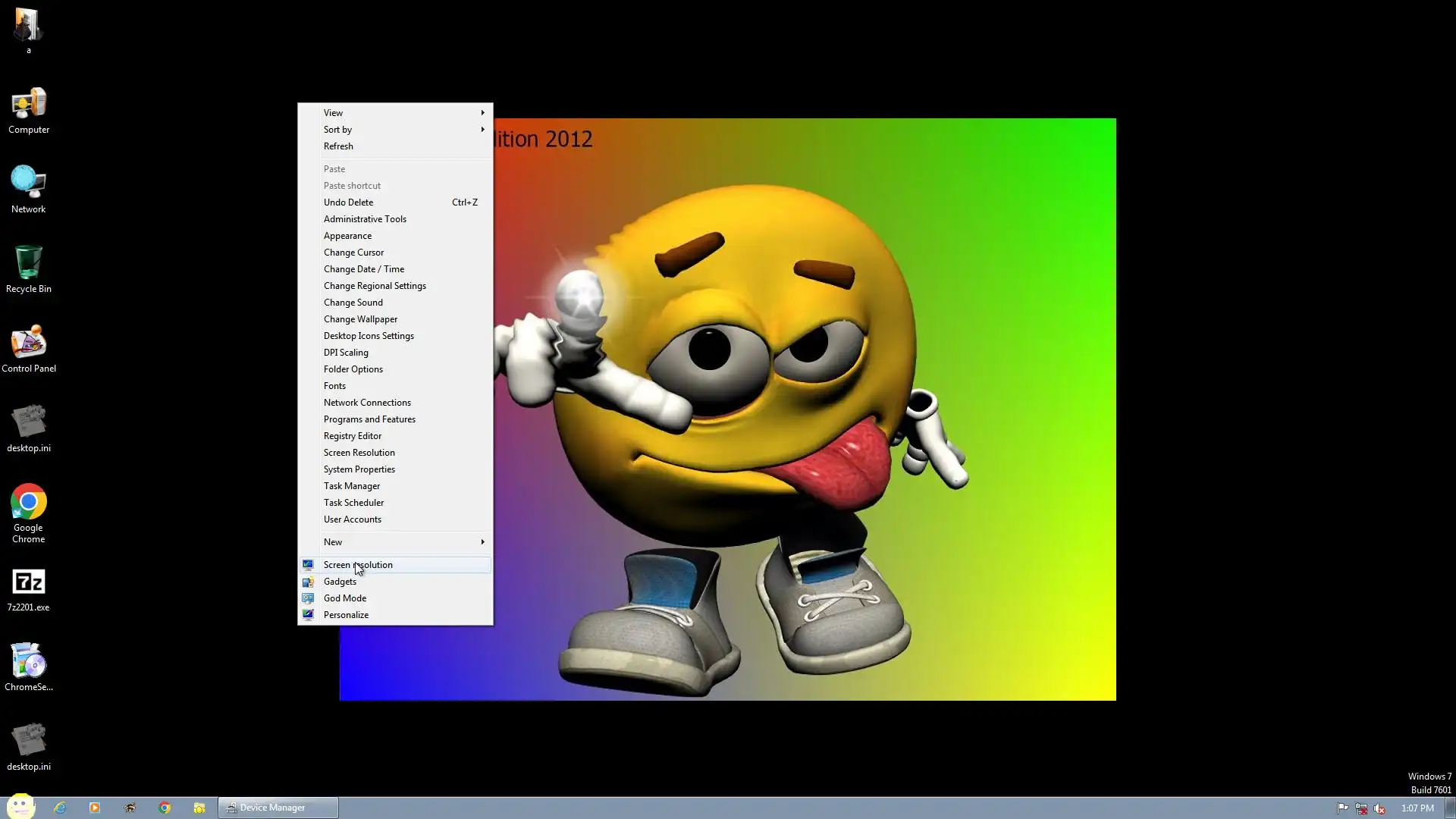Click the taskbar clock showing 1:07 PM

[1417, 808]
